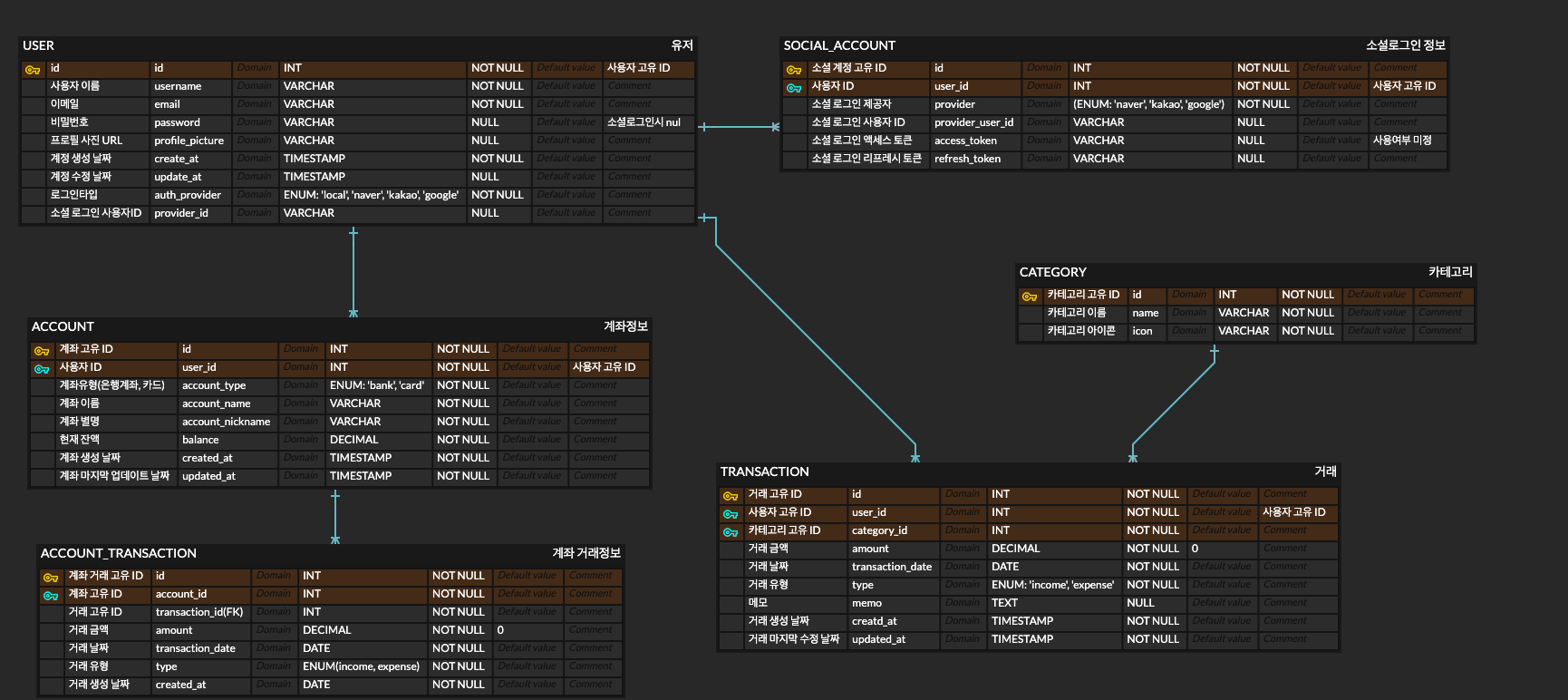Select the USER table title
Viewport: 1568px width, 700px height.
(38, 45)
